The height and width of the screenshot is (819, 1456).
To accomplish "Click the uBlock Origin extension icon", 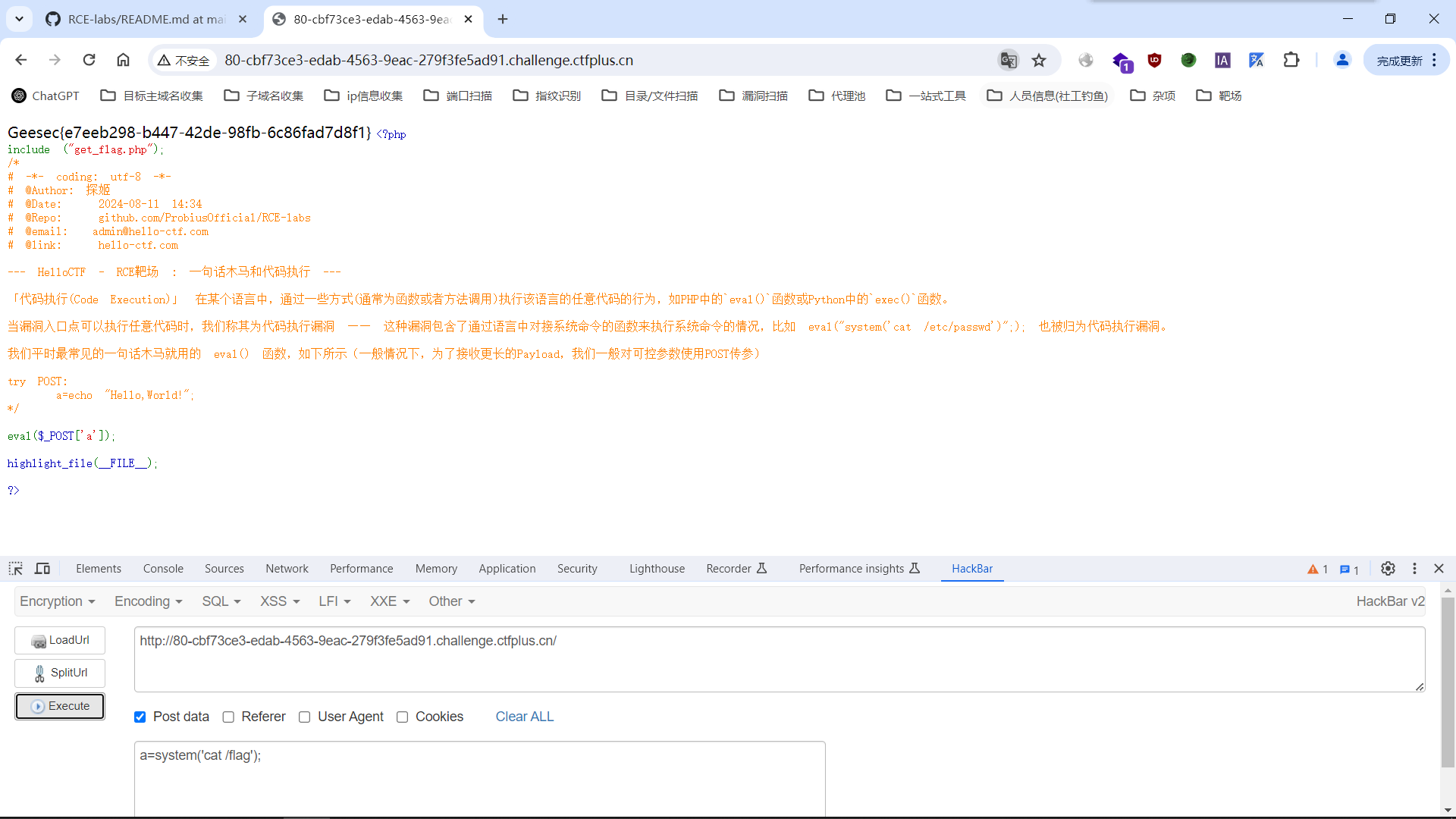I will click(x=1154, y=60).
